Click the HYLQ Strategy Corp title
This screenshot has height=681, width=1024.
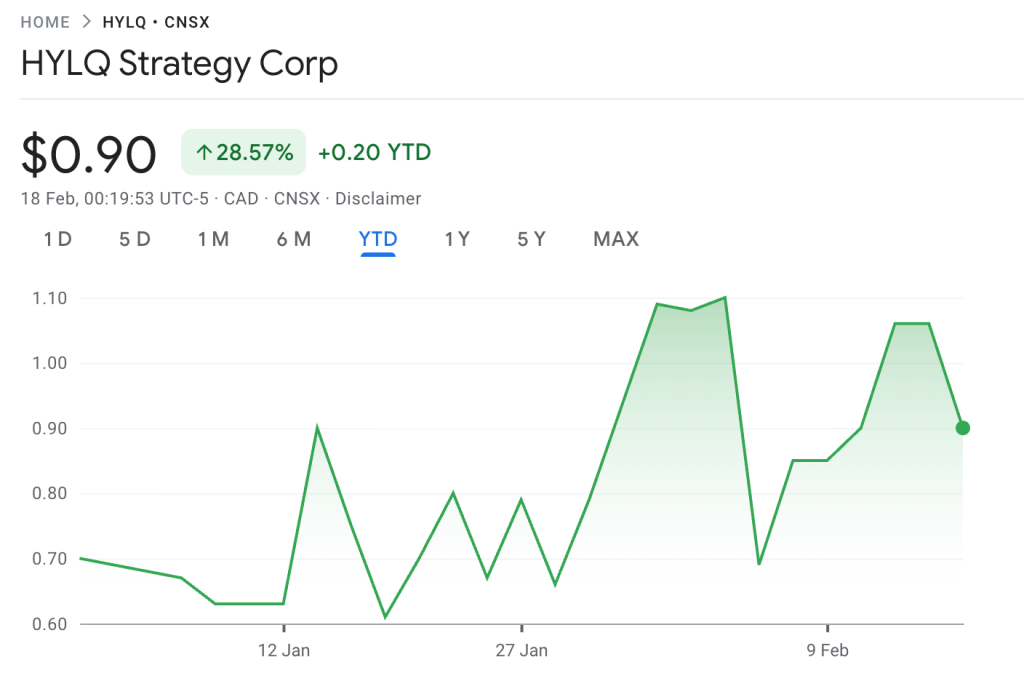[x=179, y=64]
